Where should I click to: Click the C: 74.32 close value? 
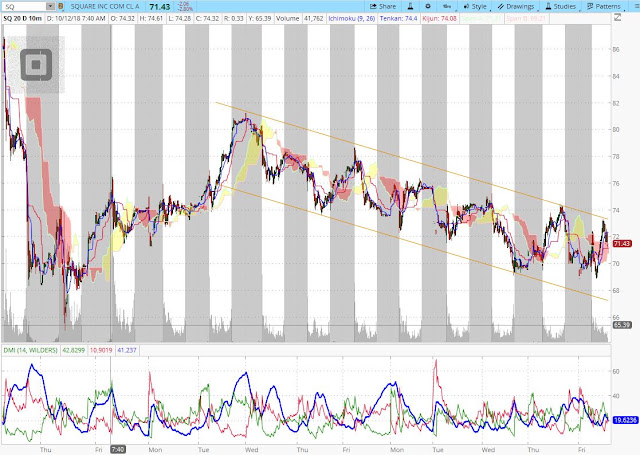[x=207, y=18]
